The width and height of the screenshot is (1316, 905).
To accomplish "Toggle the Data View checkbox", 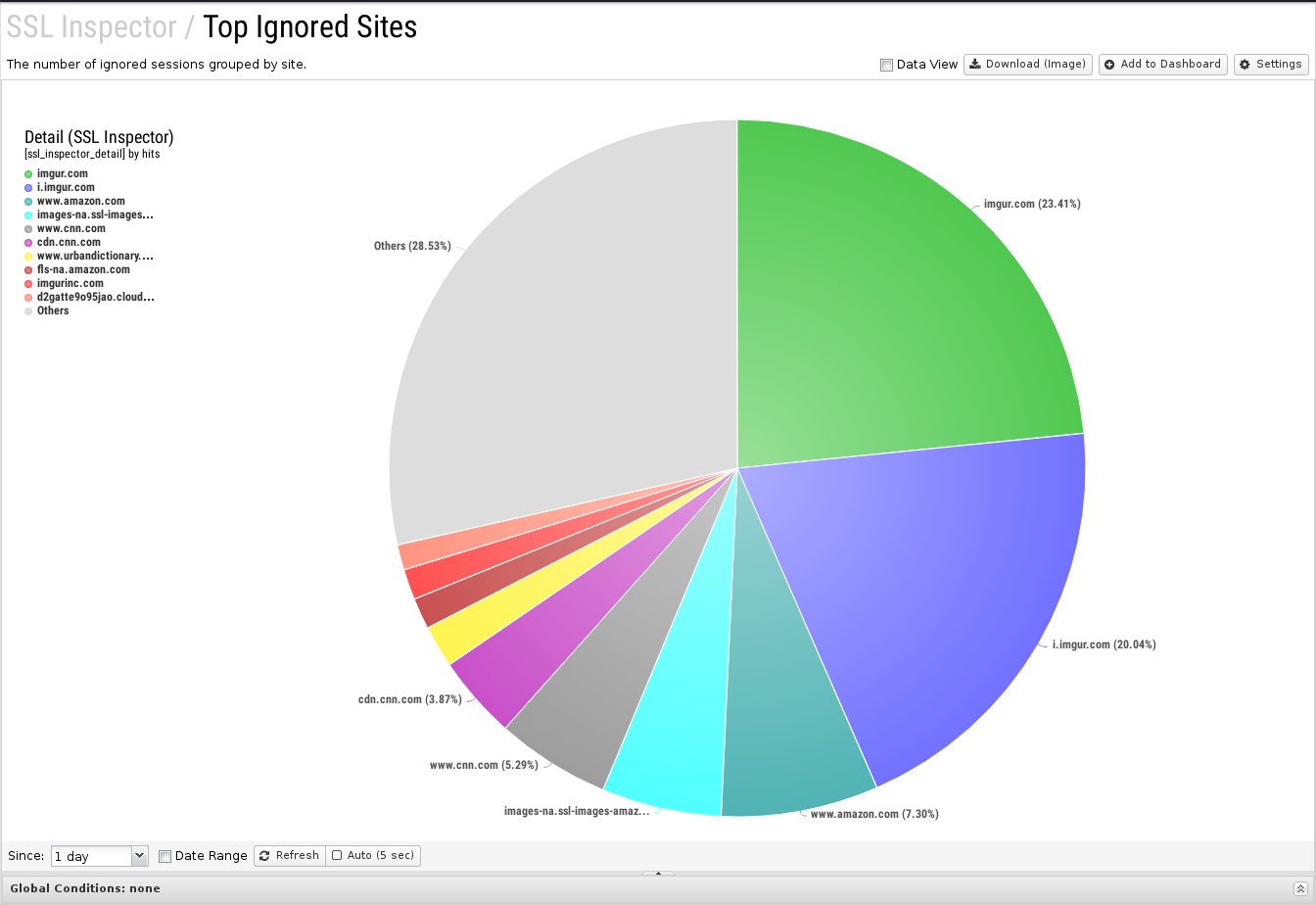I will click(886, 66).
